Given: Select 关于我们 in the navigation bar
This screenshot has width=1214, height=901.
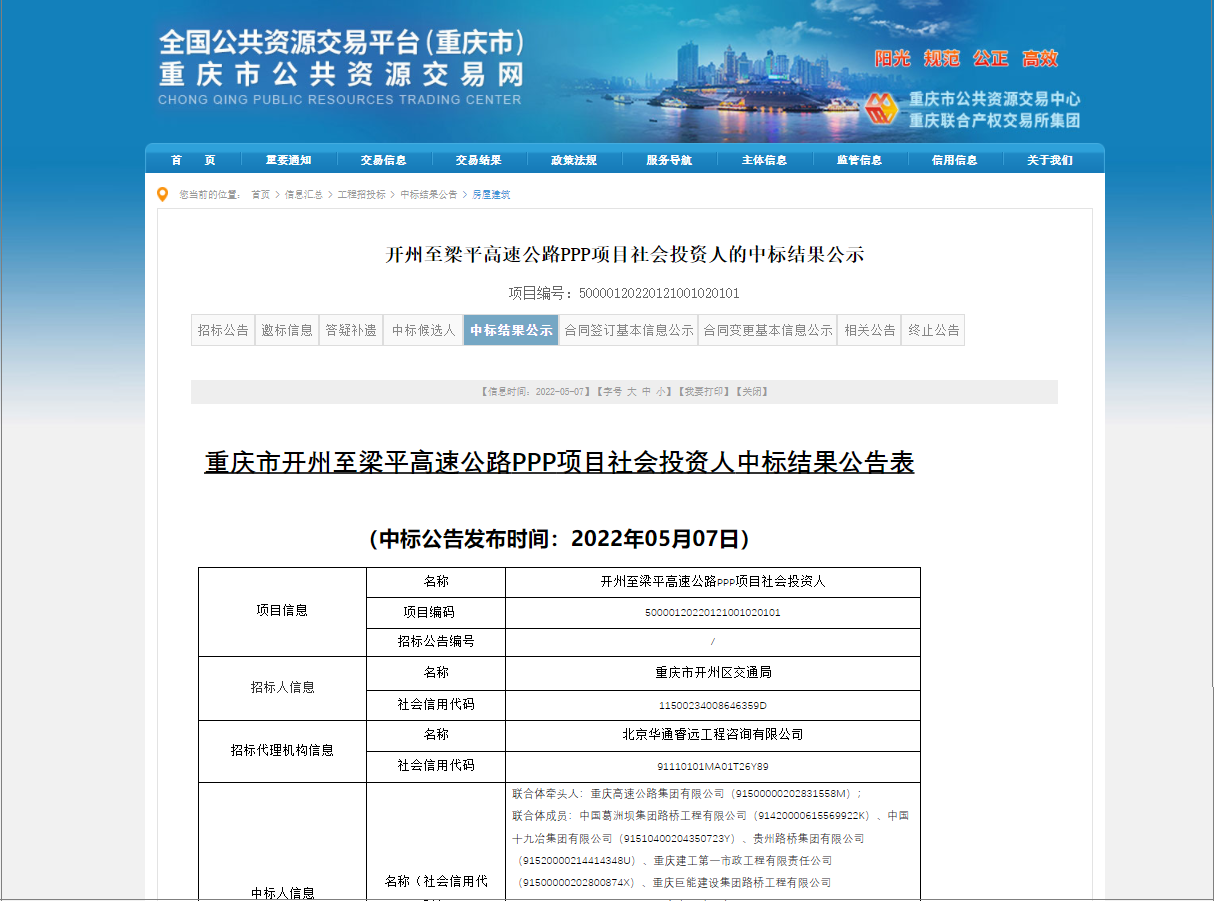Looking at the screenshot, I should click(1049, 160).
